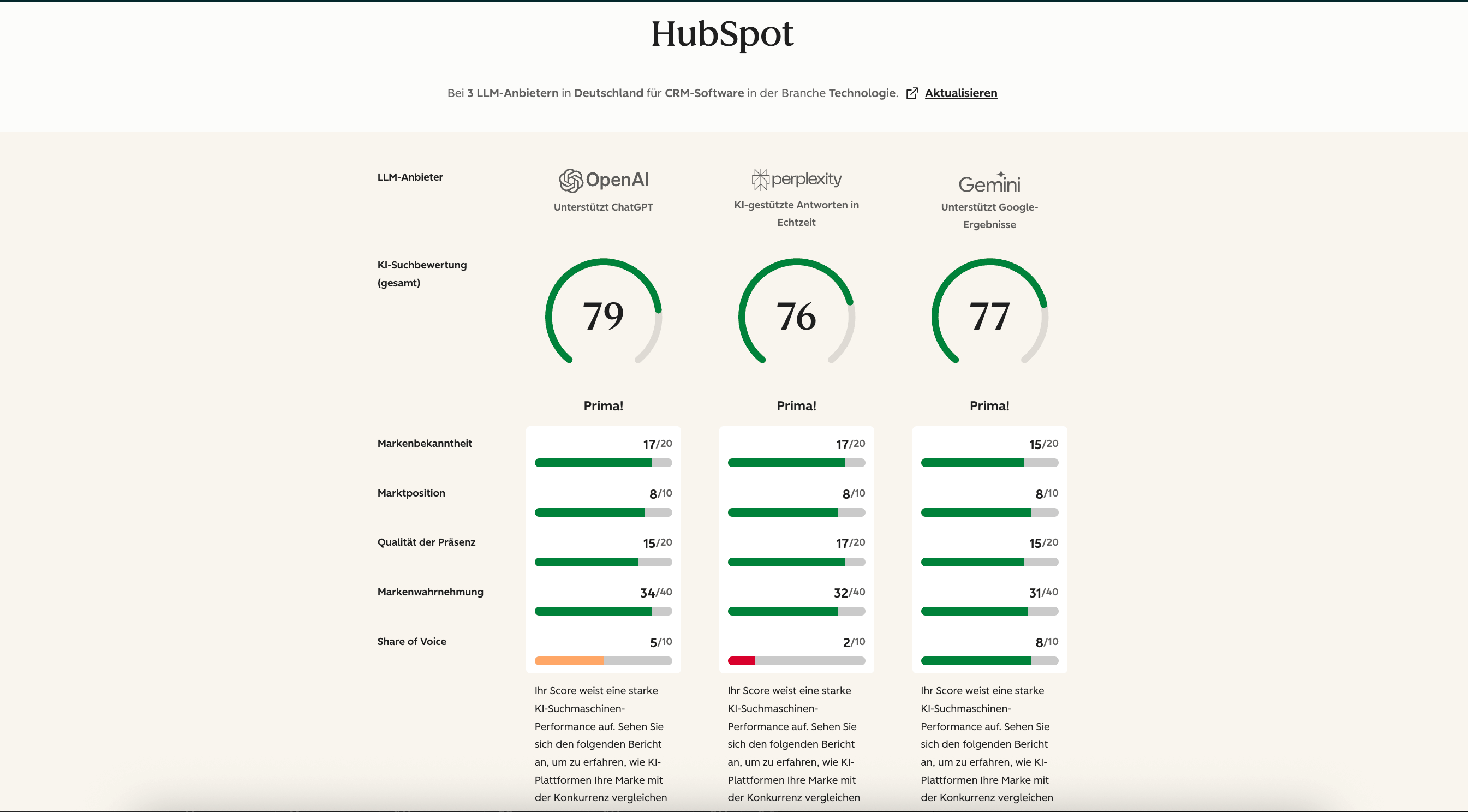Select the Perplexity logo
This screenshot has width=1468, height=812.
tap(796, 178)
